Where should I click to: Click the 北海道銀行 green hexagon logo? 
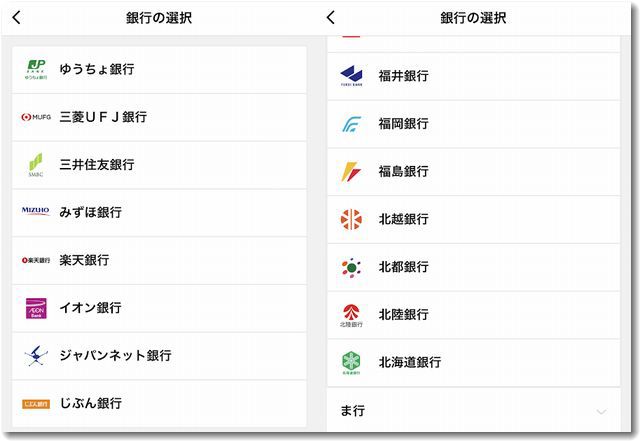351,362
